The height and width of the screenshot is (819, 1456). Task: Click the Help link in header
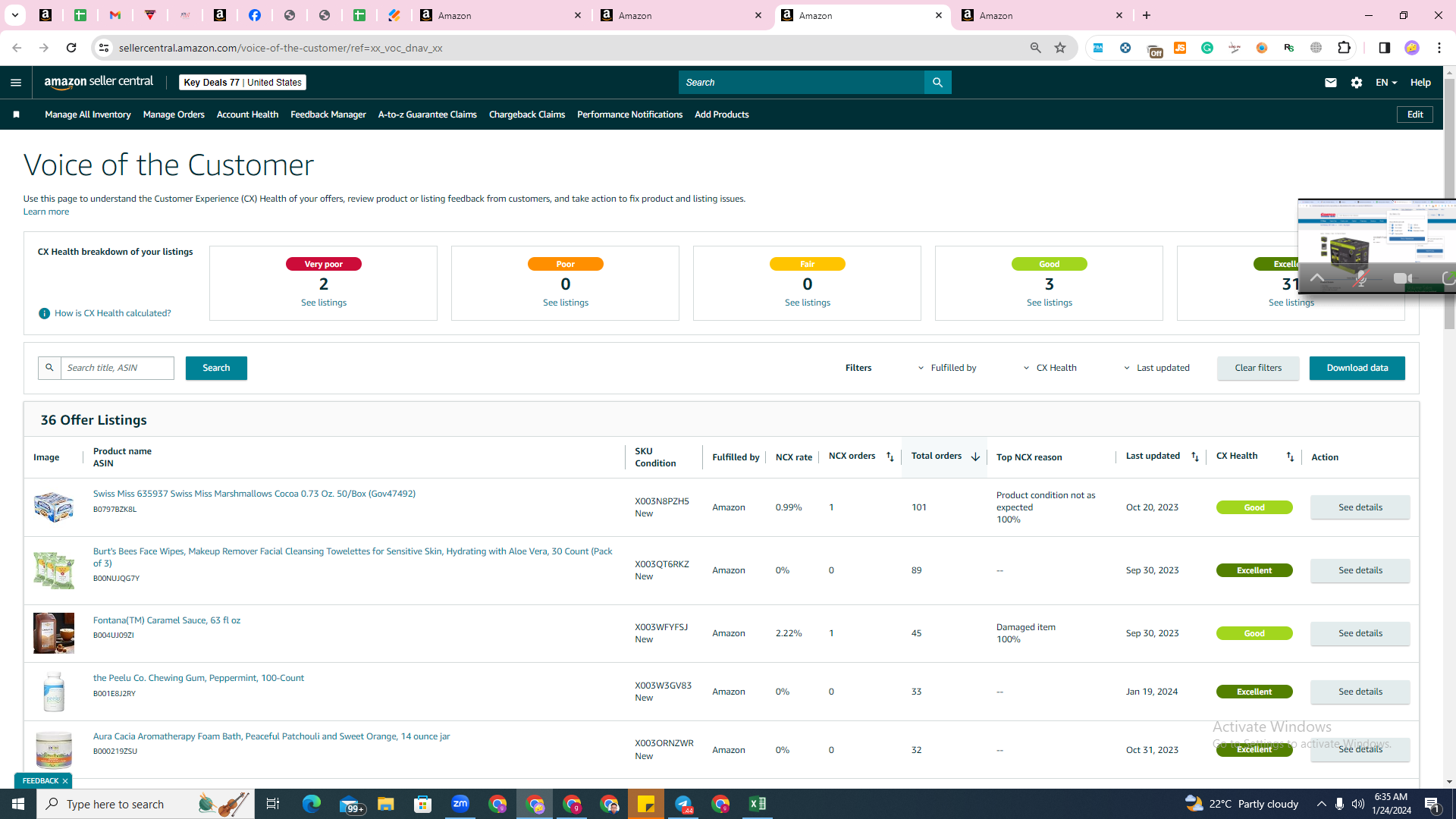(1420, 83)
